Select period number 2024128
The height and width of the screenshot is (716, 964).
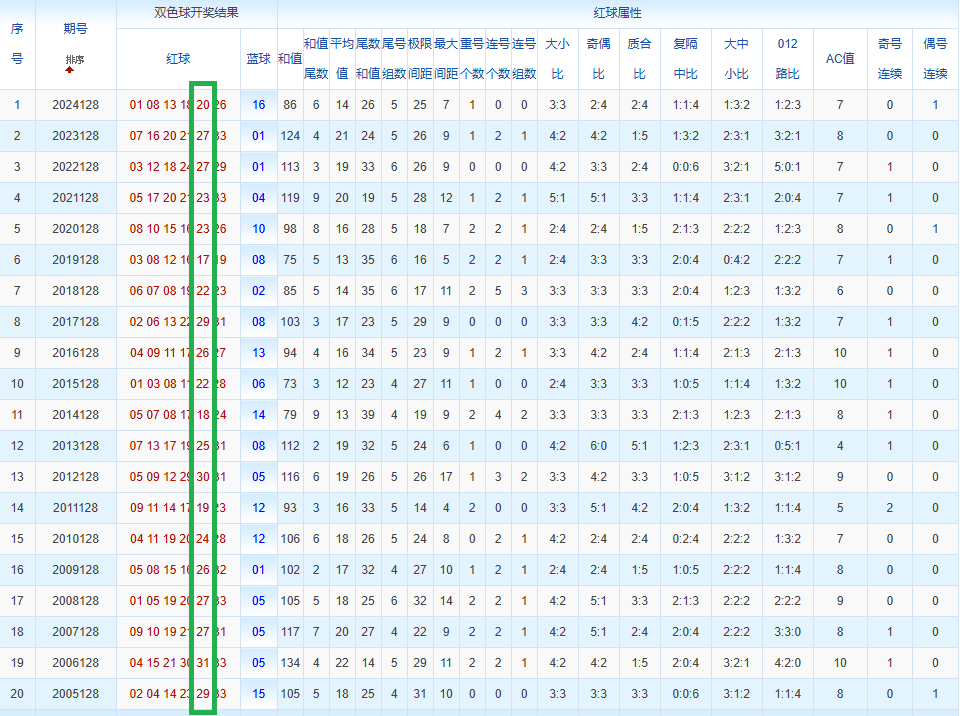76,105
